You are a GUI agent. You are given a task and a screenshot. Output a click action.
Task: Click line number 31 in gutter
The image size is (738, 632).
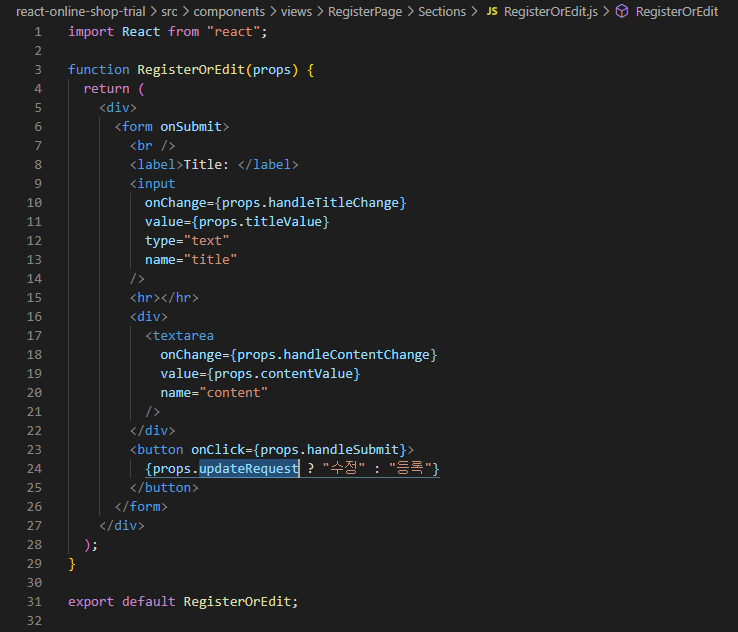pyautogui.click(x=34, y=601)
